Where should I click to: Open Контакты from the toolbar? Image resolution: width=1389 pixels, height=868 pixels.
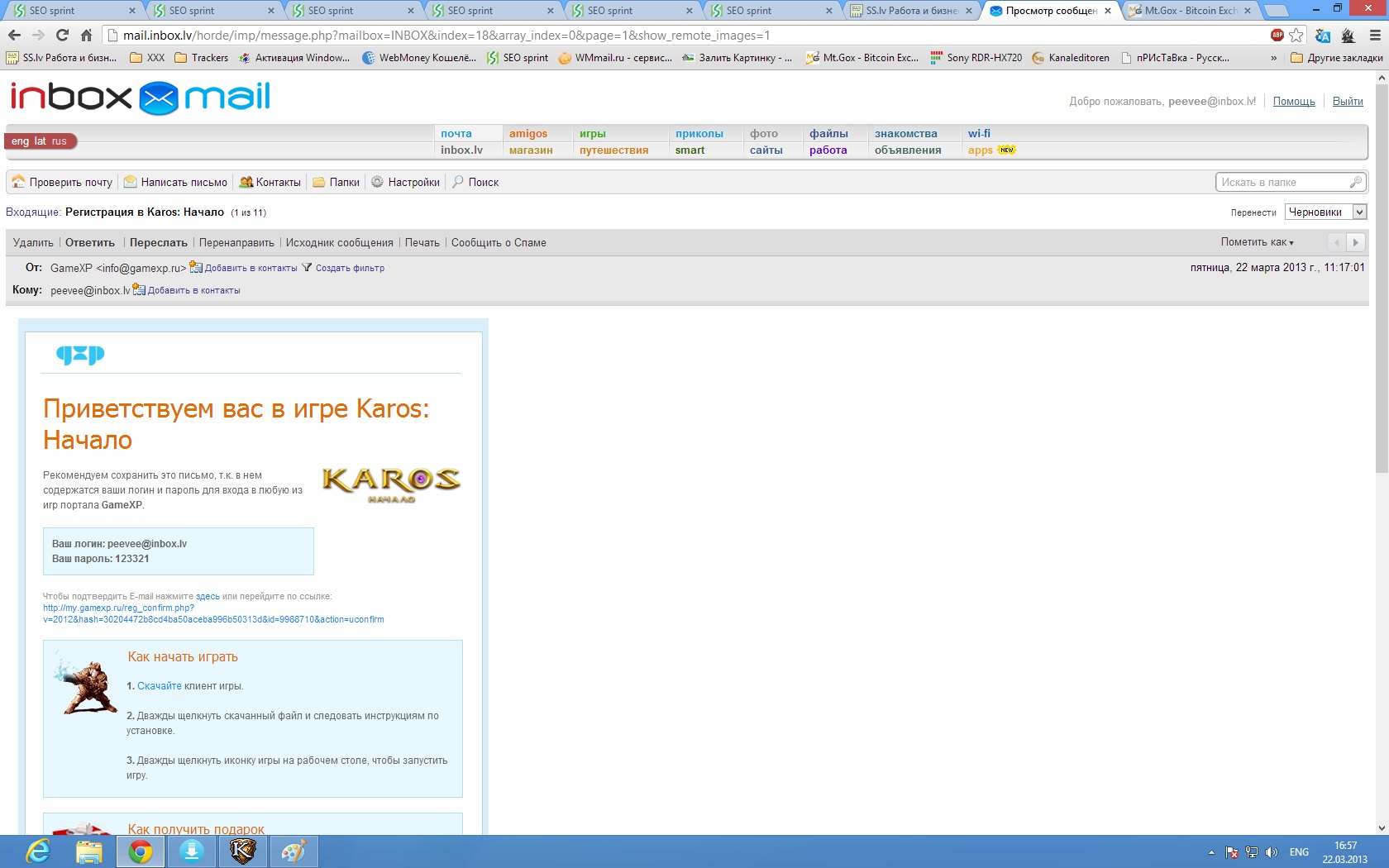pyautogui.click(x=270, y=182)
